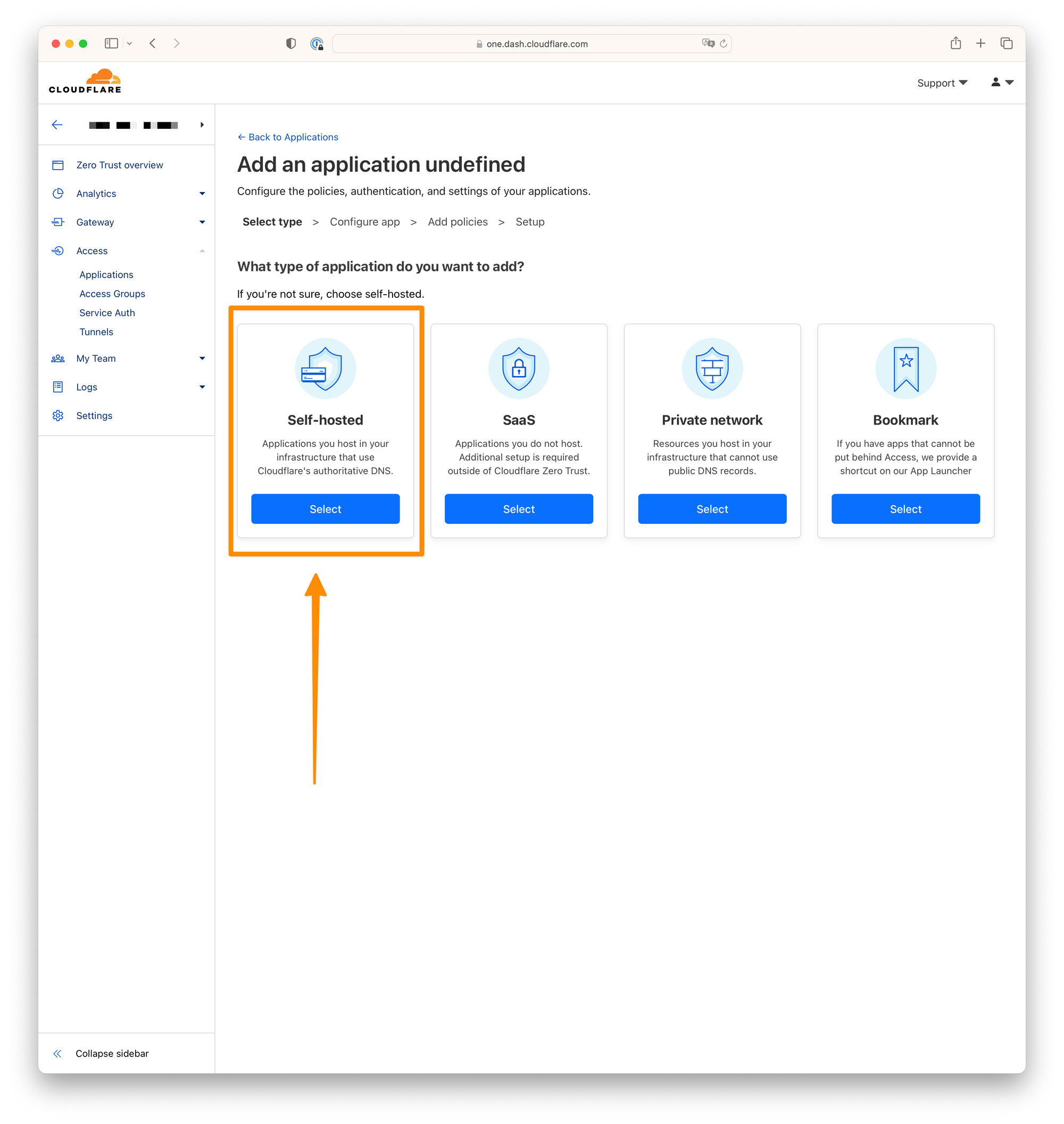Click the Cloudflare logo
Screen dimensions: 1064x1124
(85, 81)
